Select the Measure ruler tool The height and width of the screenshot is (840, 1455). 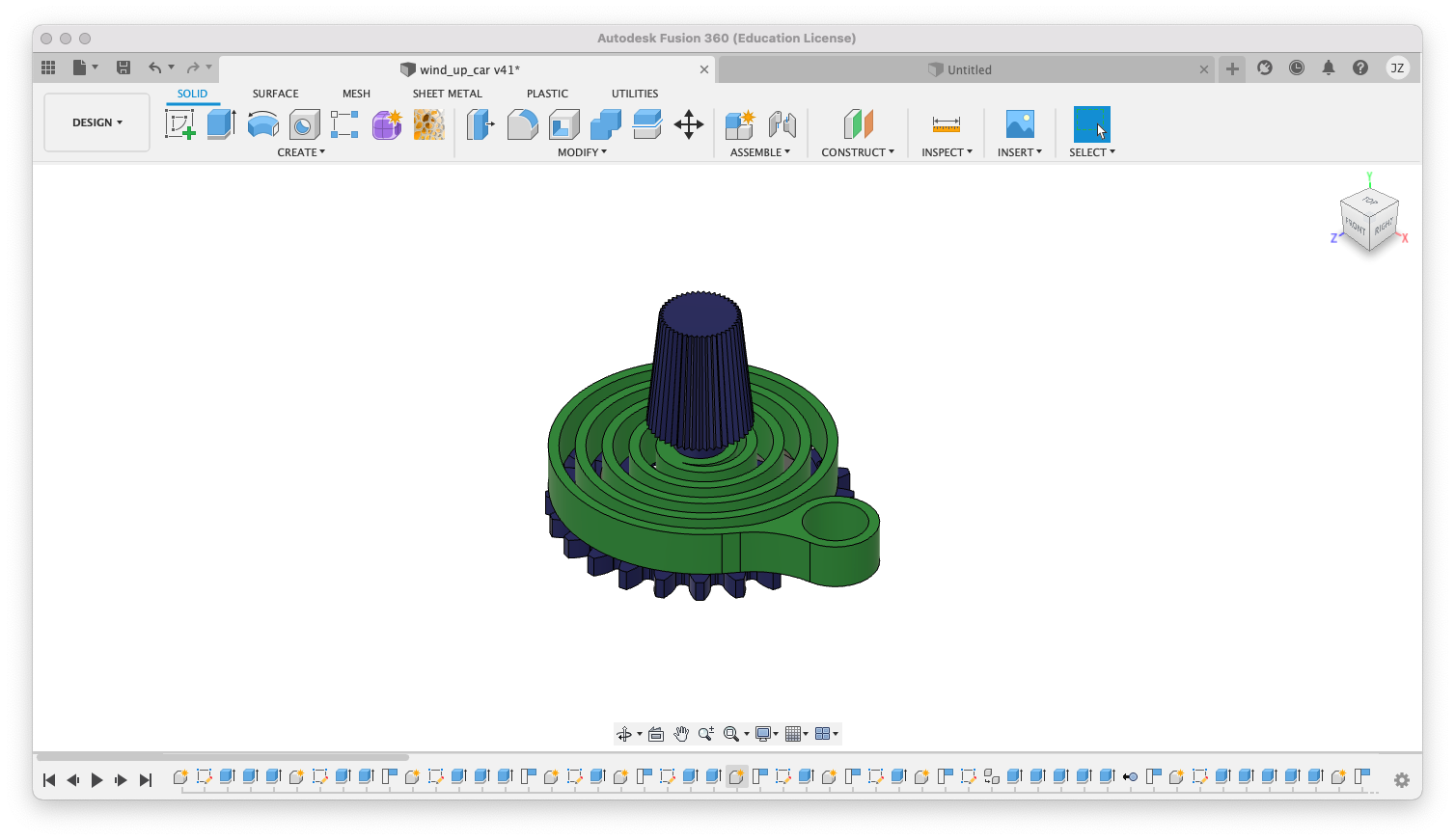(947, 124)
